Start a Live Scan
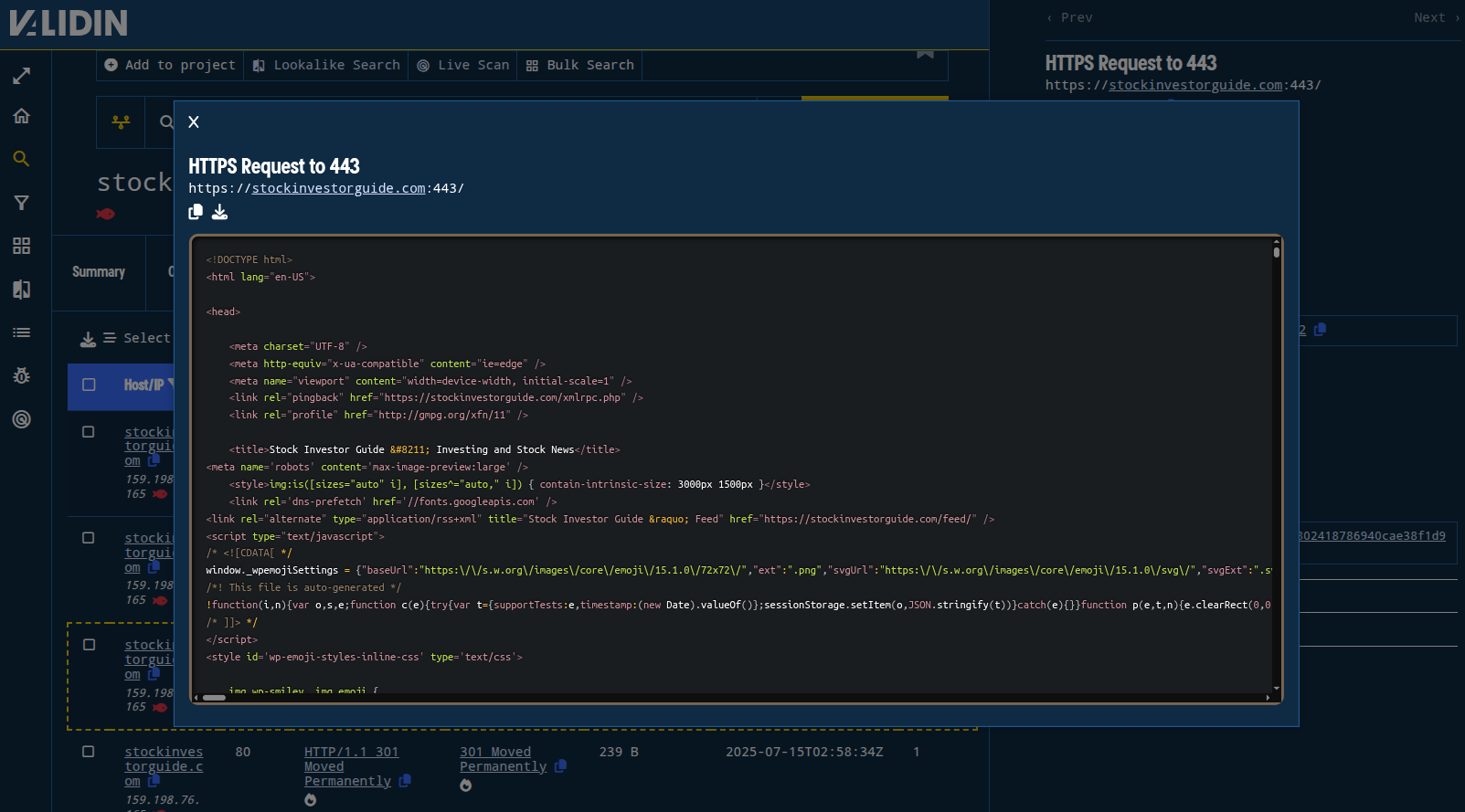Screen dimensions: 1465x812 point(462,66)
